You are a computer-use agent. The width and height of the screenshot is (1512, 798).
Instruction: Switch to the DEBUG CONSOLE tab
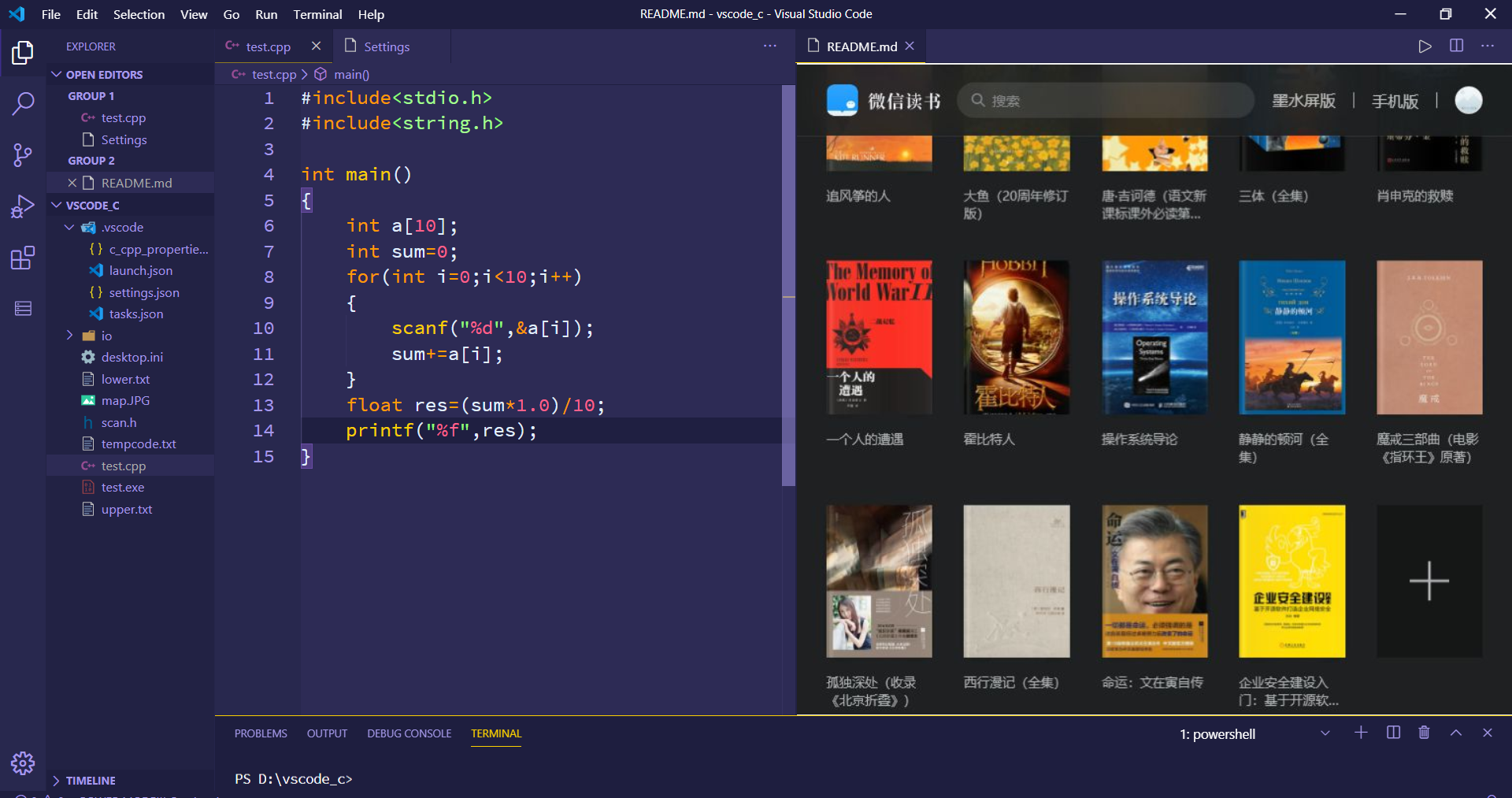[x=409, y=733]
